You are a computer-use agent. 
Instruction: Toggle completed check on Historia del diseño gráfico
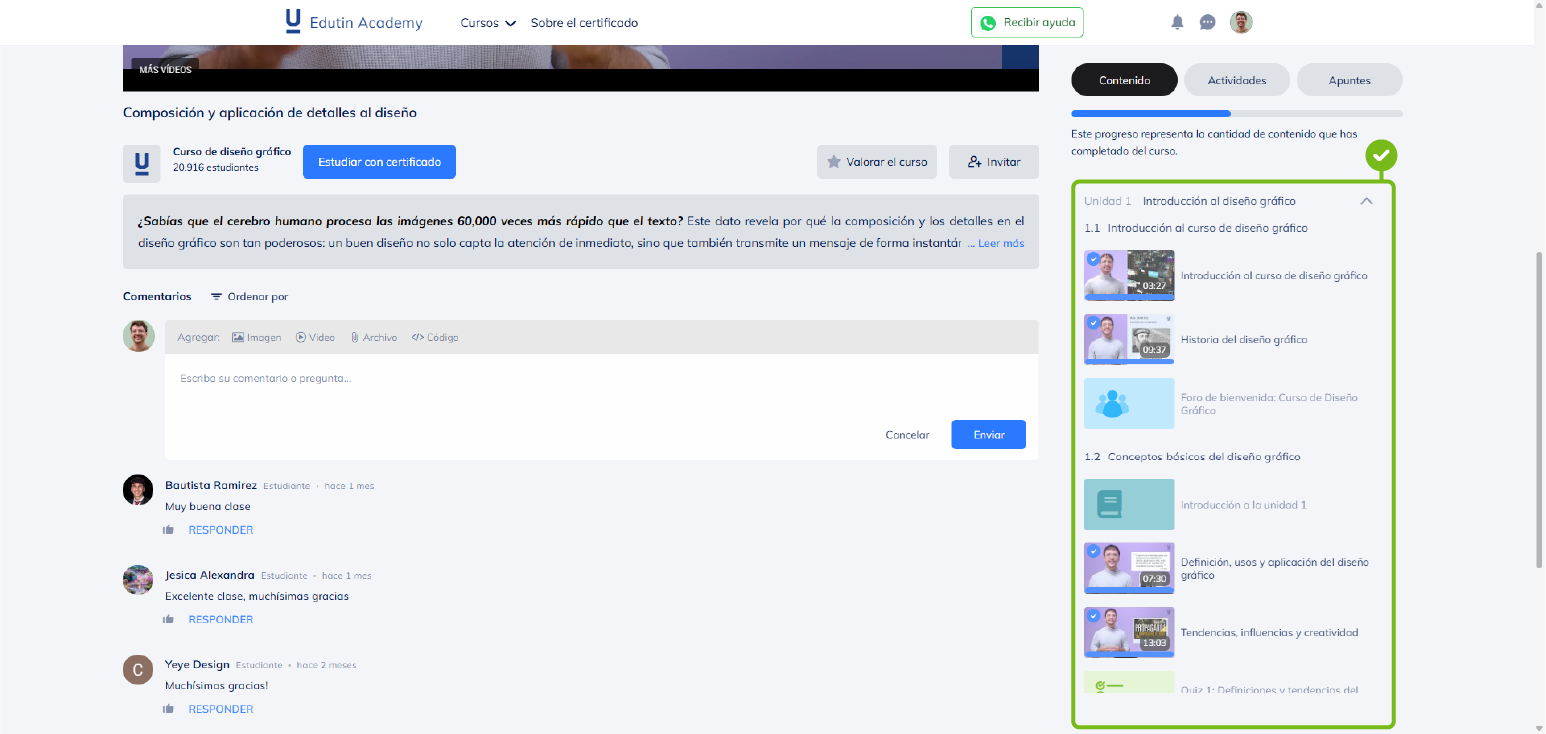tap(1093, 323)
